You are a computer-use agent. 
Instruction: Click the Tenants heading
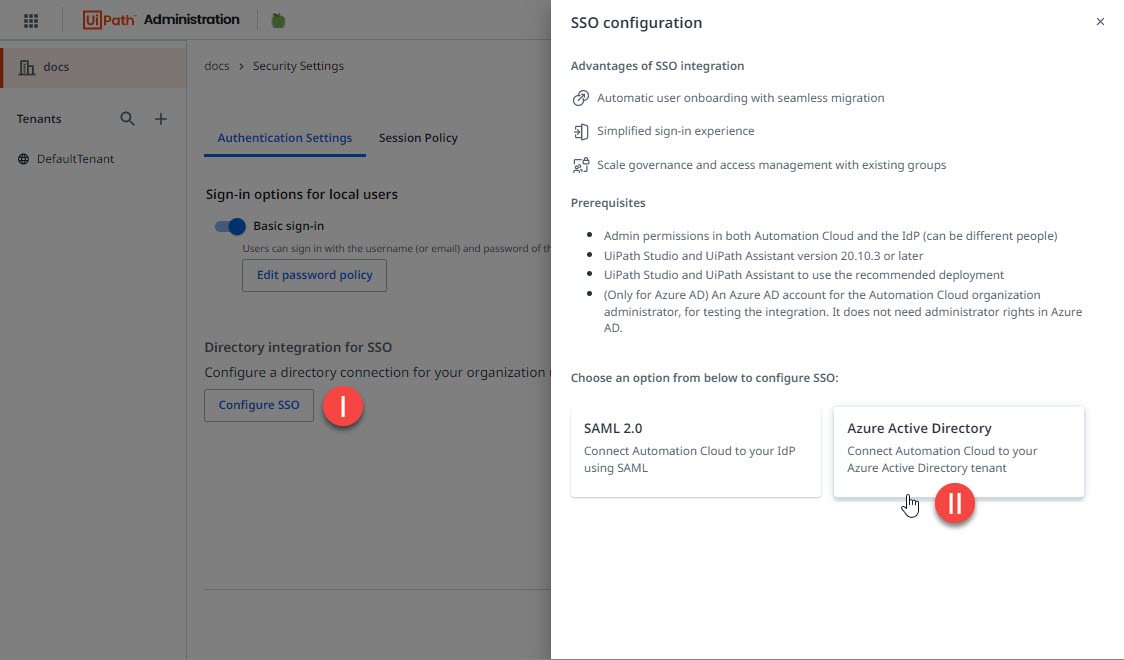(39, 119)
